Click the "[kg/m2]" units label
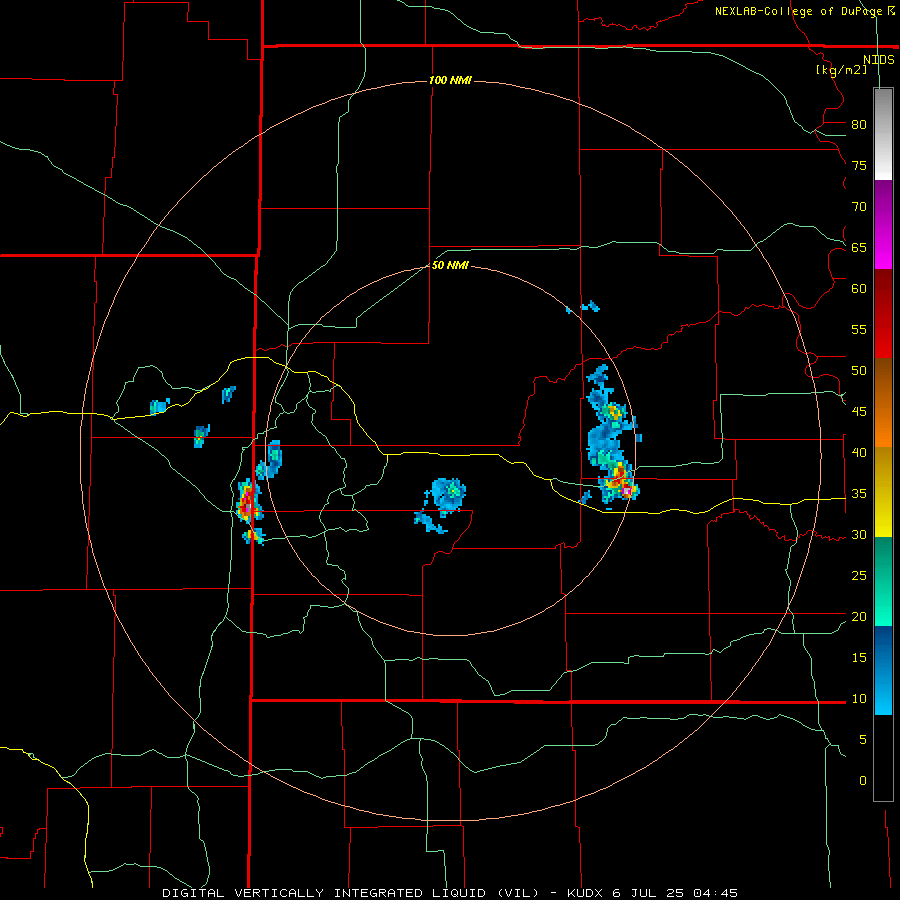 pos(841,70)
